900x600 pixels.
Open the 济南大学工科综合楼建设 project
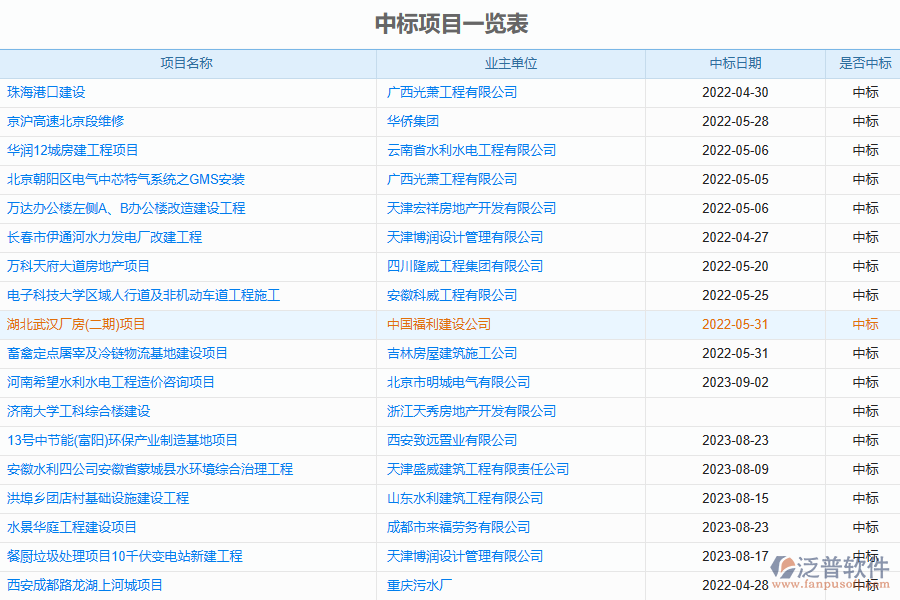click(78, 411)
